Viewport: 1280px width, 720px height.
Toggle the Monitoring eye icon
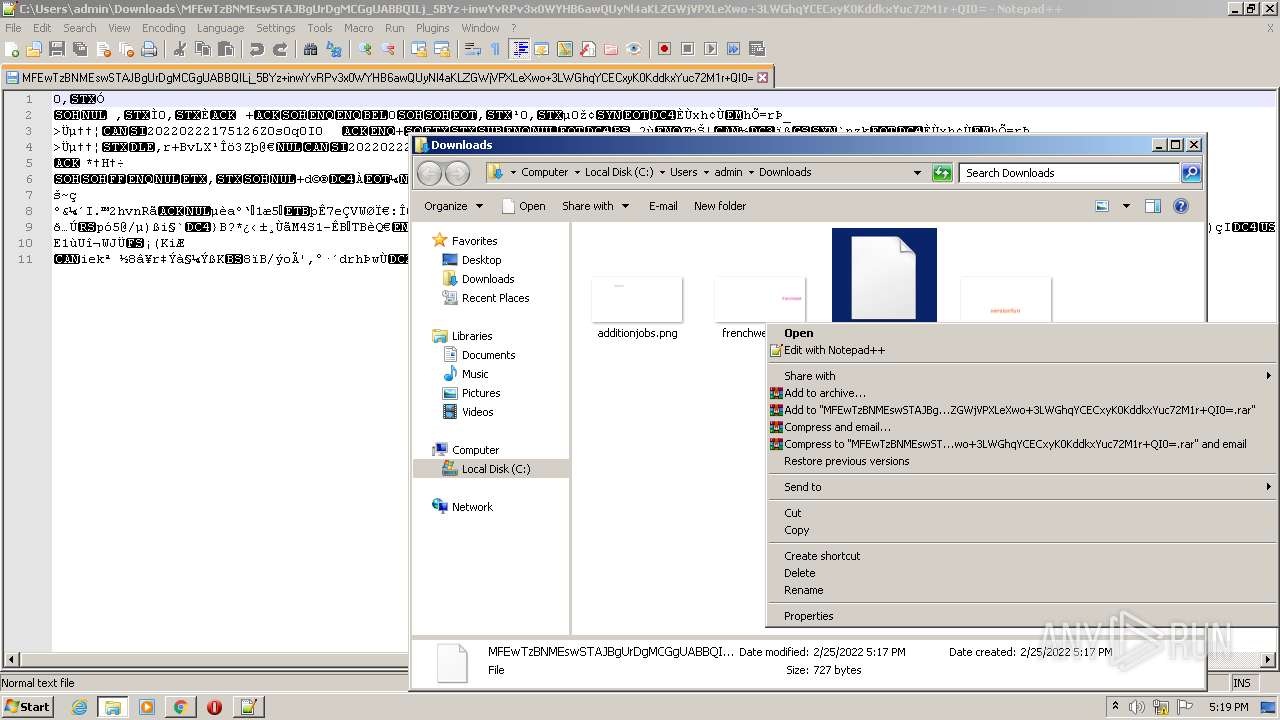tap(634, 48)
